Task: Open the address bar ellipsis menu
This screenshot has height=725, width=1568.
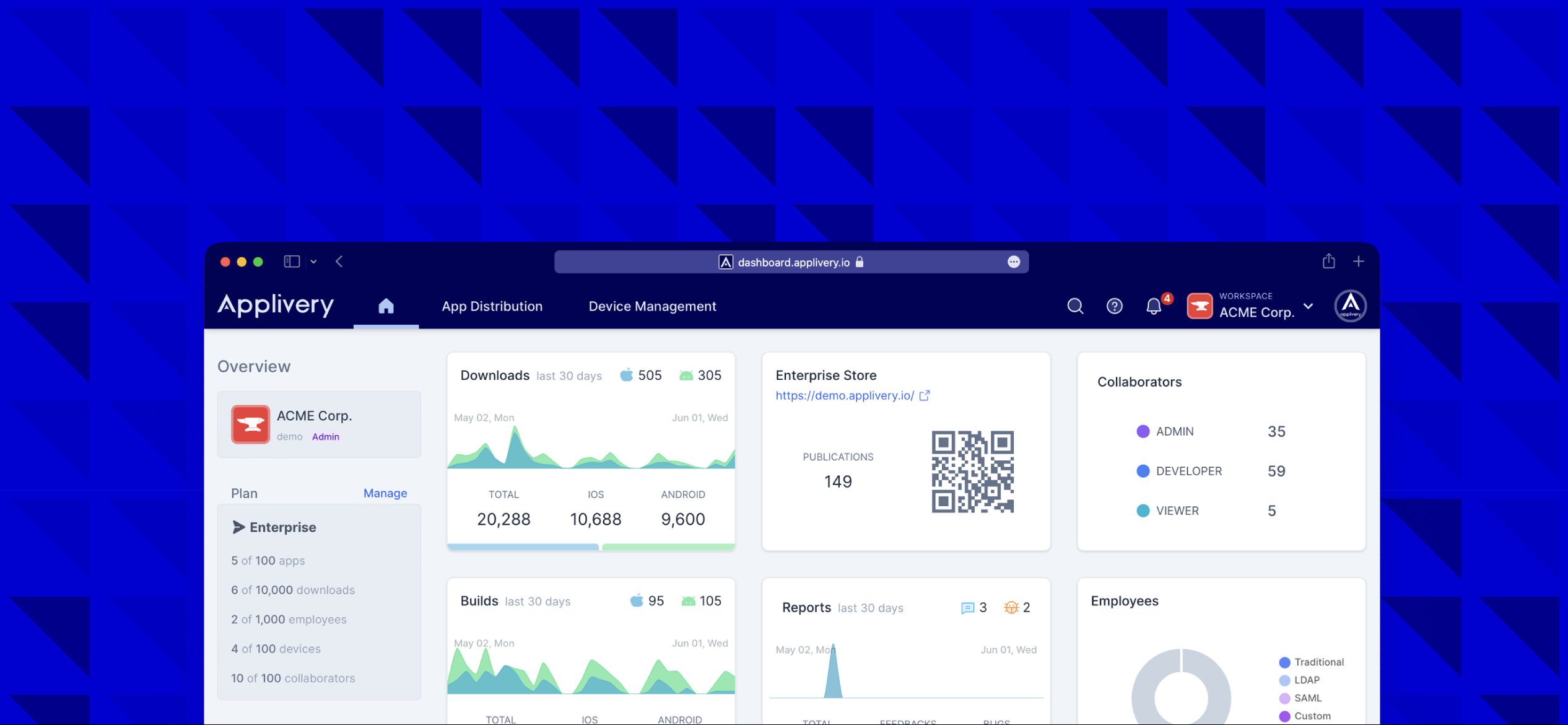Action: coord(1013,261)
